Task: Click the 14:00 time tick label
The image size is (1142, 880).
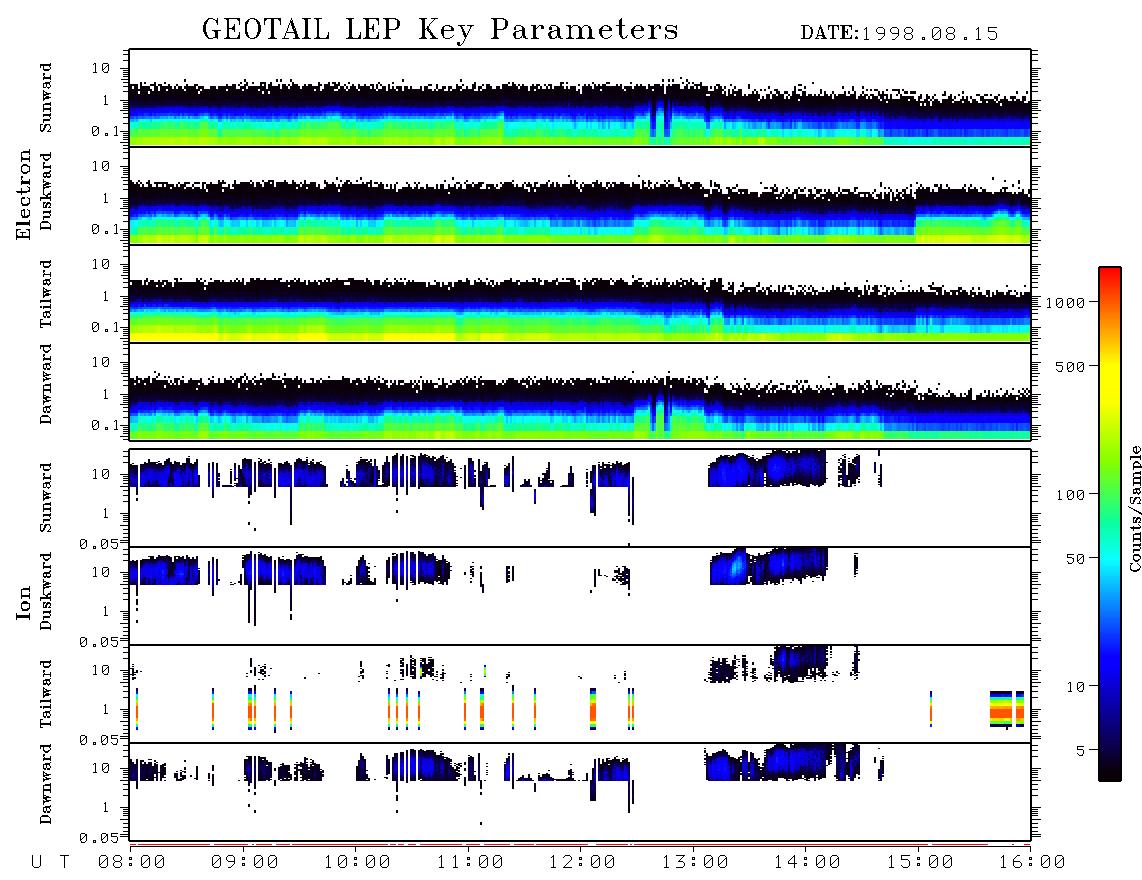Action: point(807,862)
